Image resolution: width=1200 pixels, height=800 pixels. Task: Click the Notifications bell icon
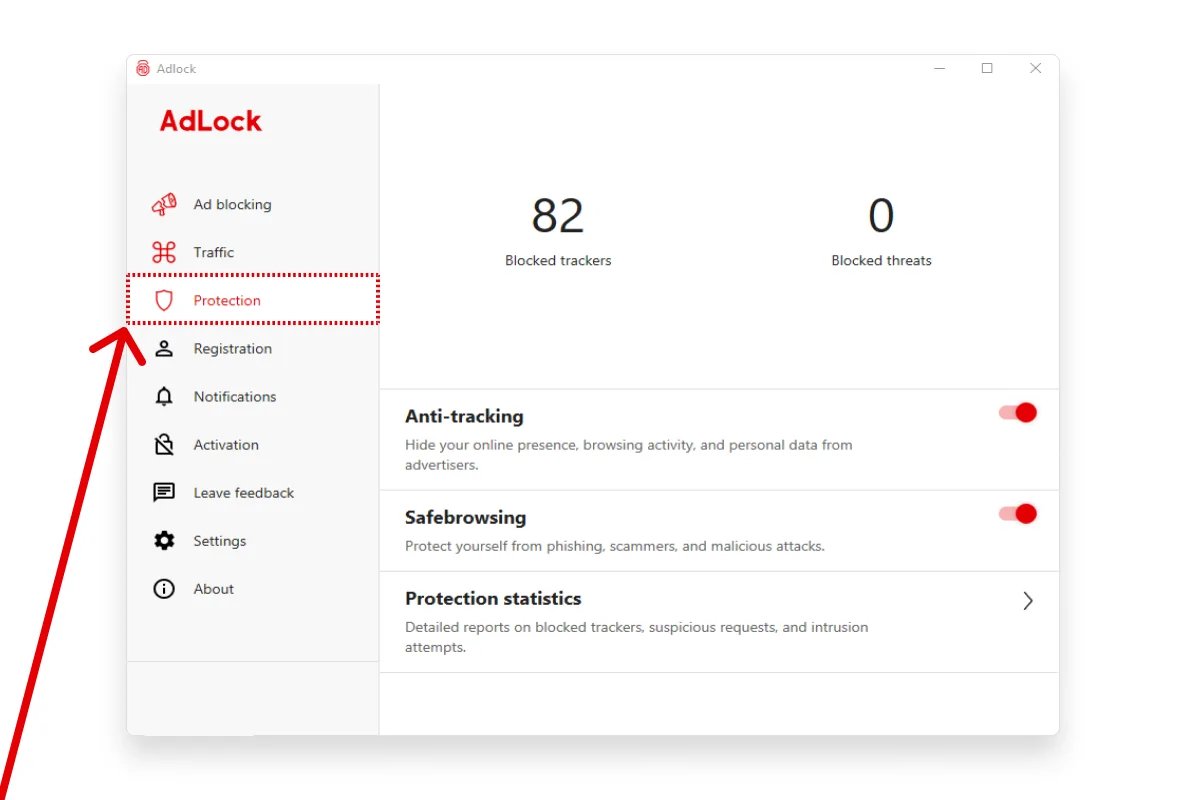[x=164, y=396]
